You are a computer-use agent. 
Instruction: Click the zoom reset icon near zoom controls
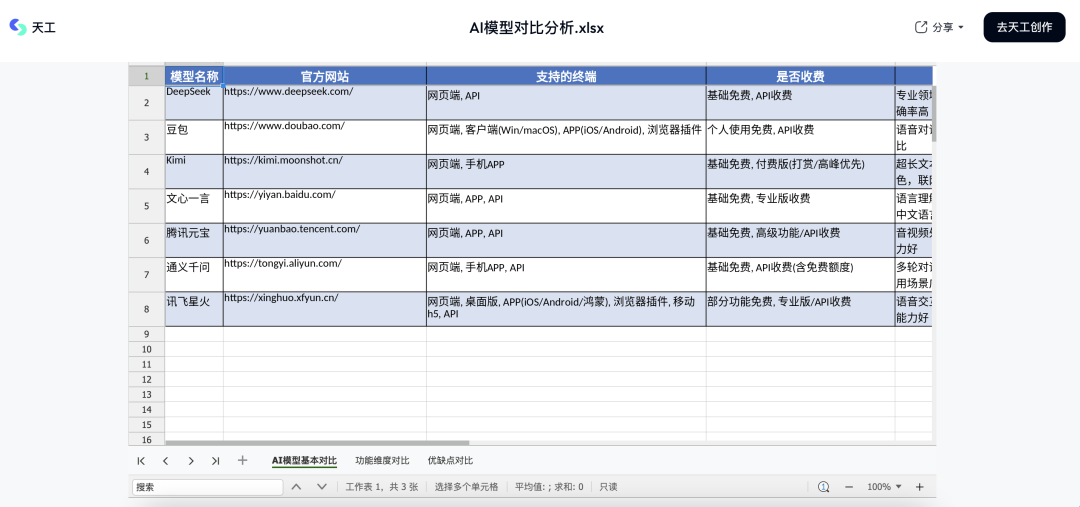[823, 487]
